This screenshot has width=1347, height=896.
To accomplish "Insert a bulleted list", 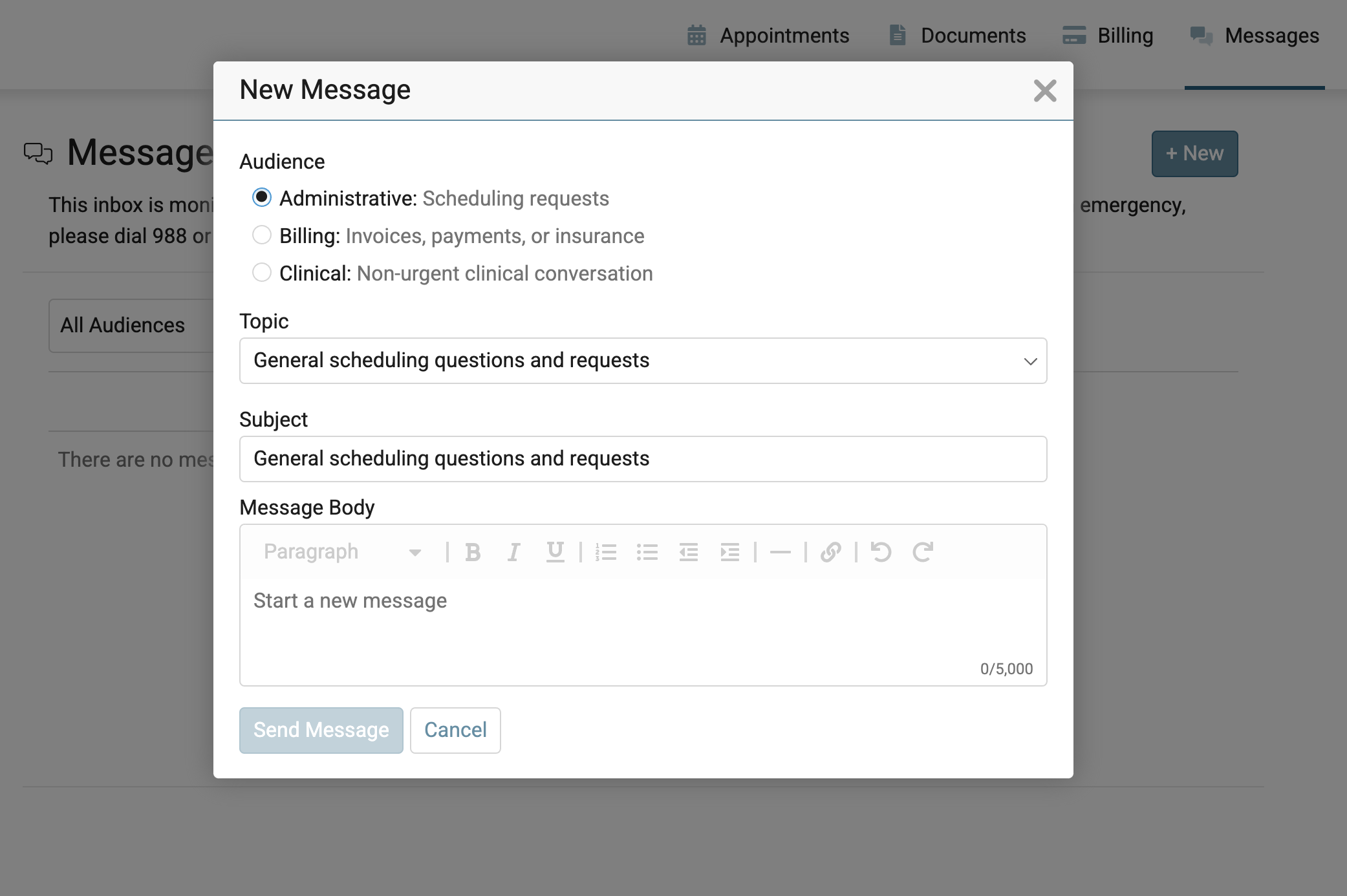I will tap(647, 552).
